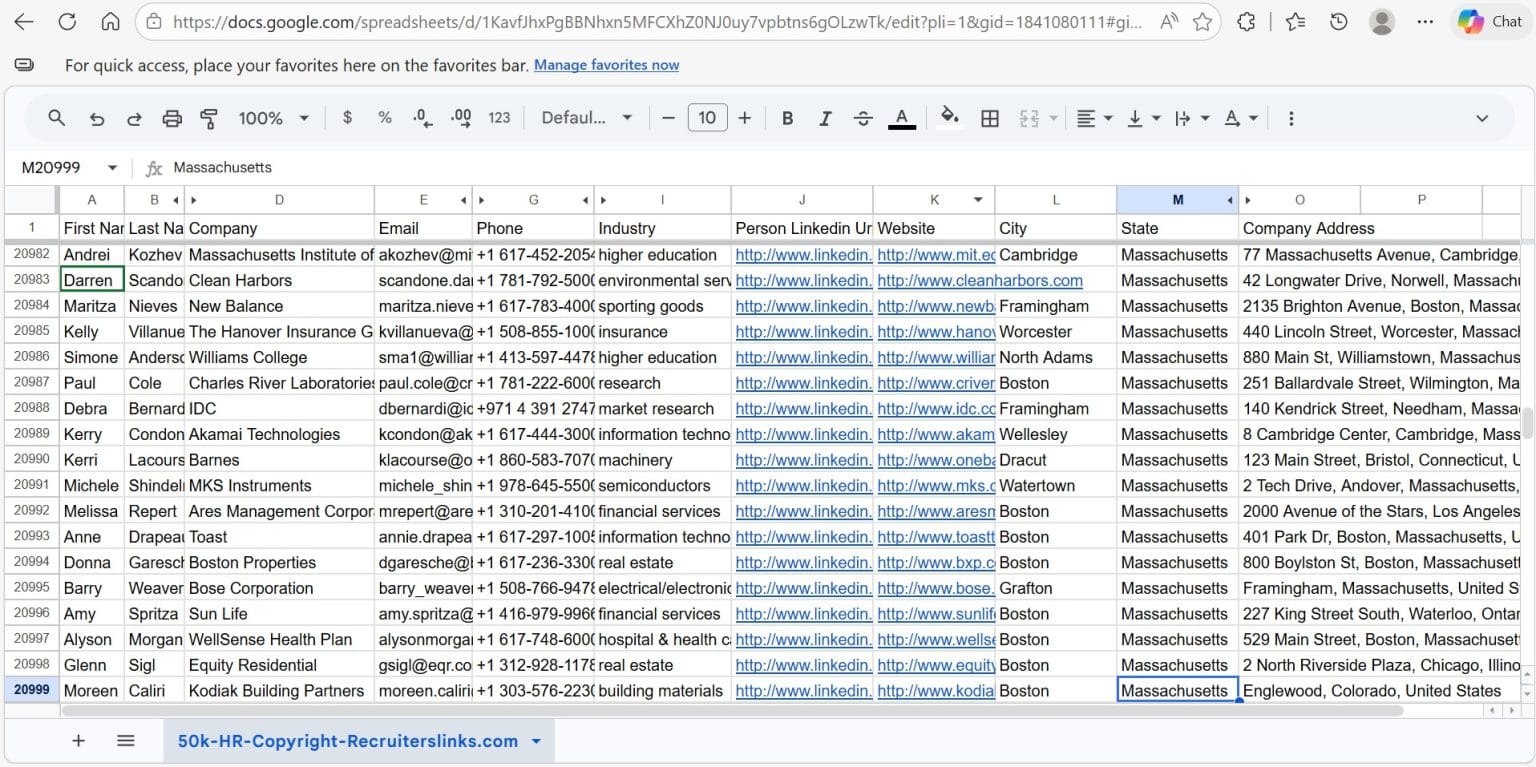The height and width of the screenshot is (767, 1536).
Task: Format selection as percent
Action: (385, 118)
